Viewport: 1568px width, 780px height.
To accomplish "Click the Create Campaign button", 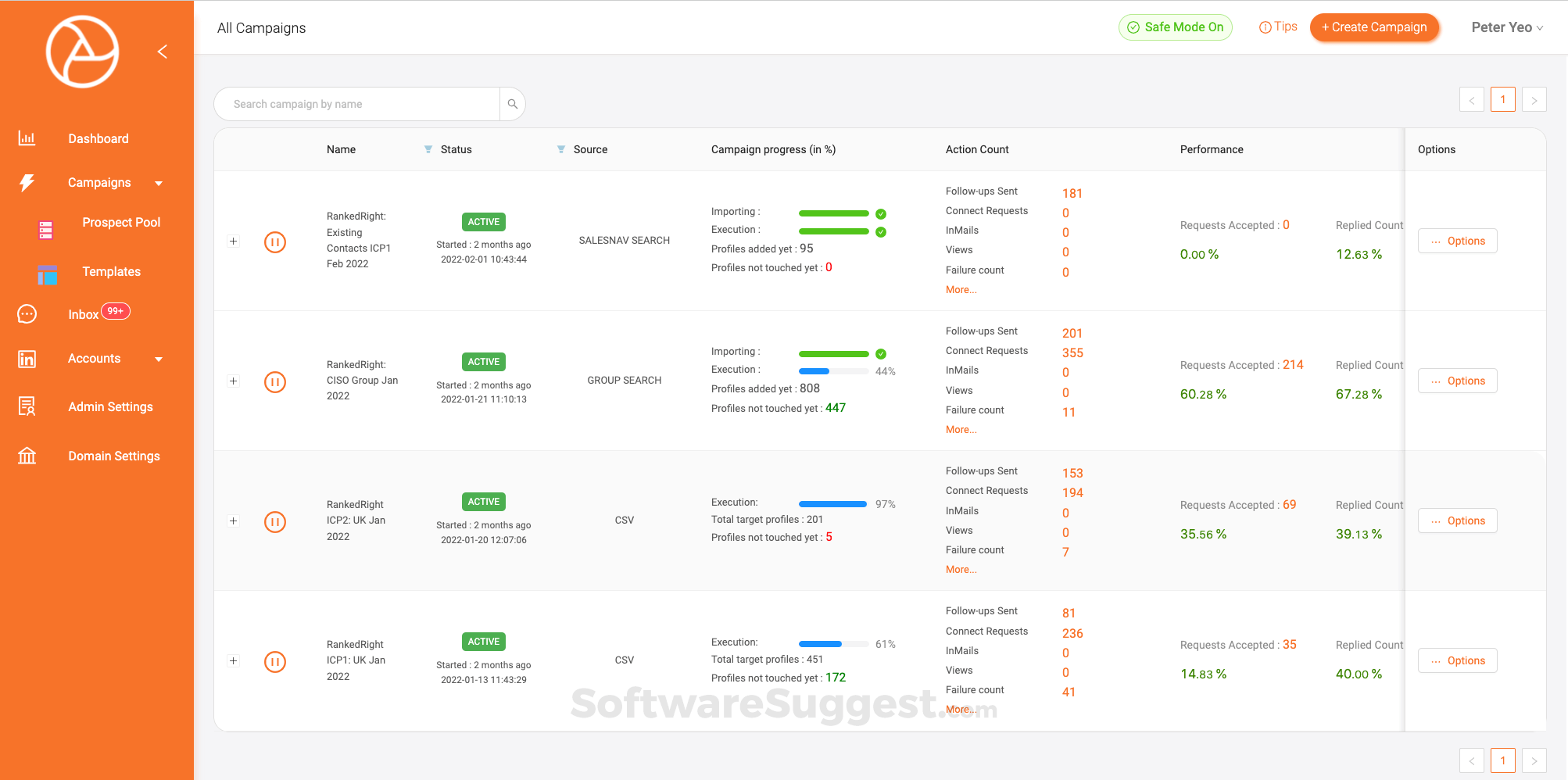I will (x=1373, y=27).
